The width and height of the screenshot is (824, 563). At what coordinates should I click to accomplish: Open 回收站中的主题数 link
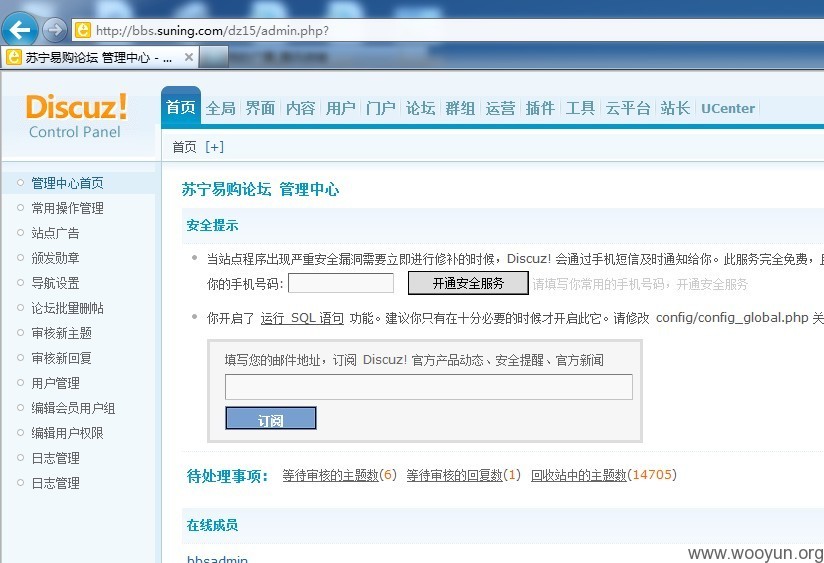pyautogui.click(x=579, y=475)
